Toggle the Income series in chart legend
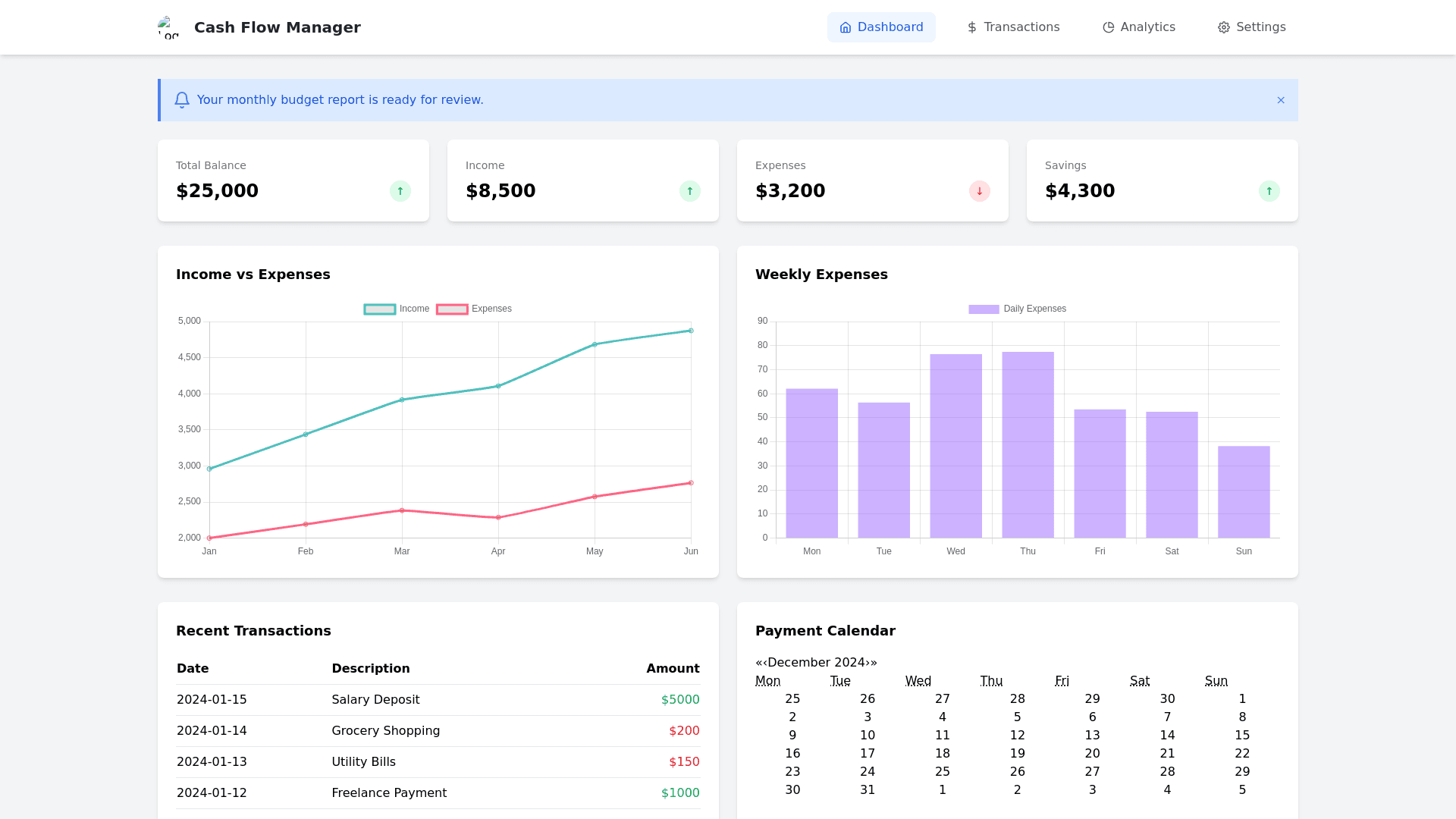1456x819 pixels. coord(397,309)
